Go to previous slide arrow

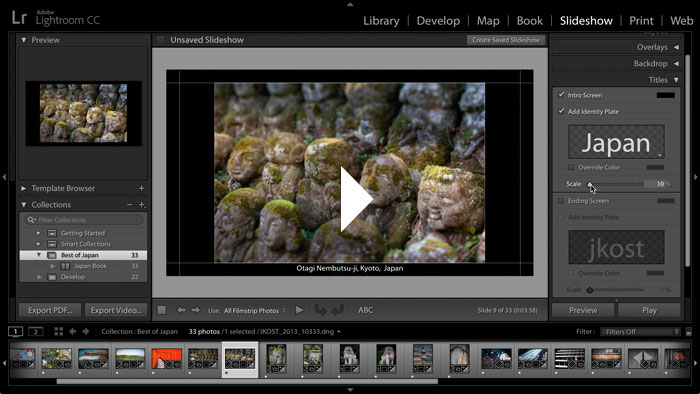click(x=181, y=310)
